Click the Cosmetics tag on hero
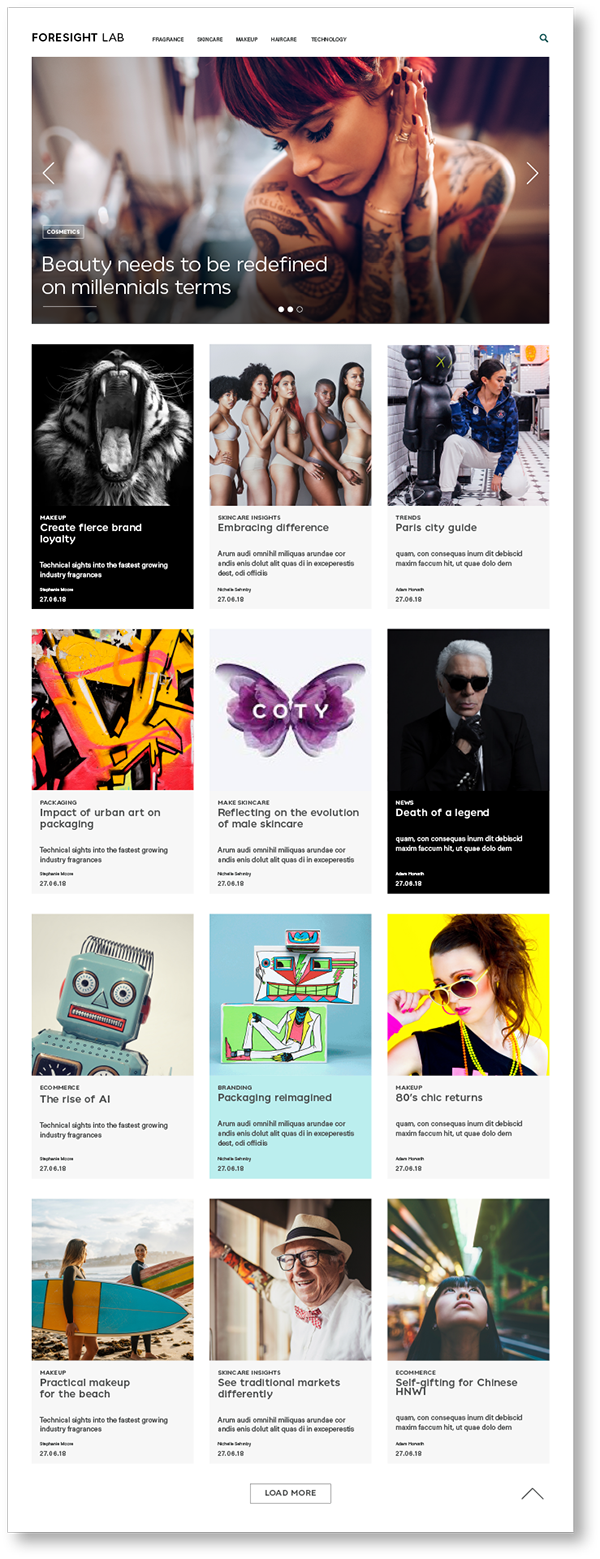Image resolution: width=600 pixels, height=1559 pixels. [63, 232]
